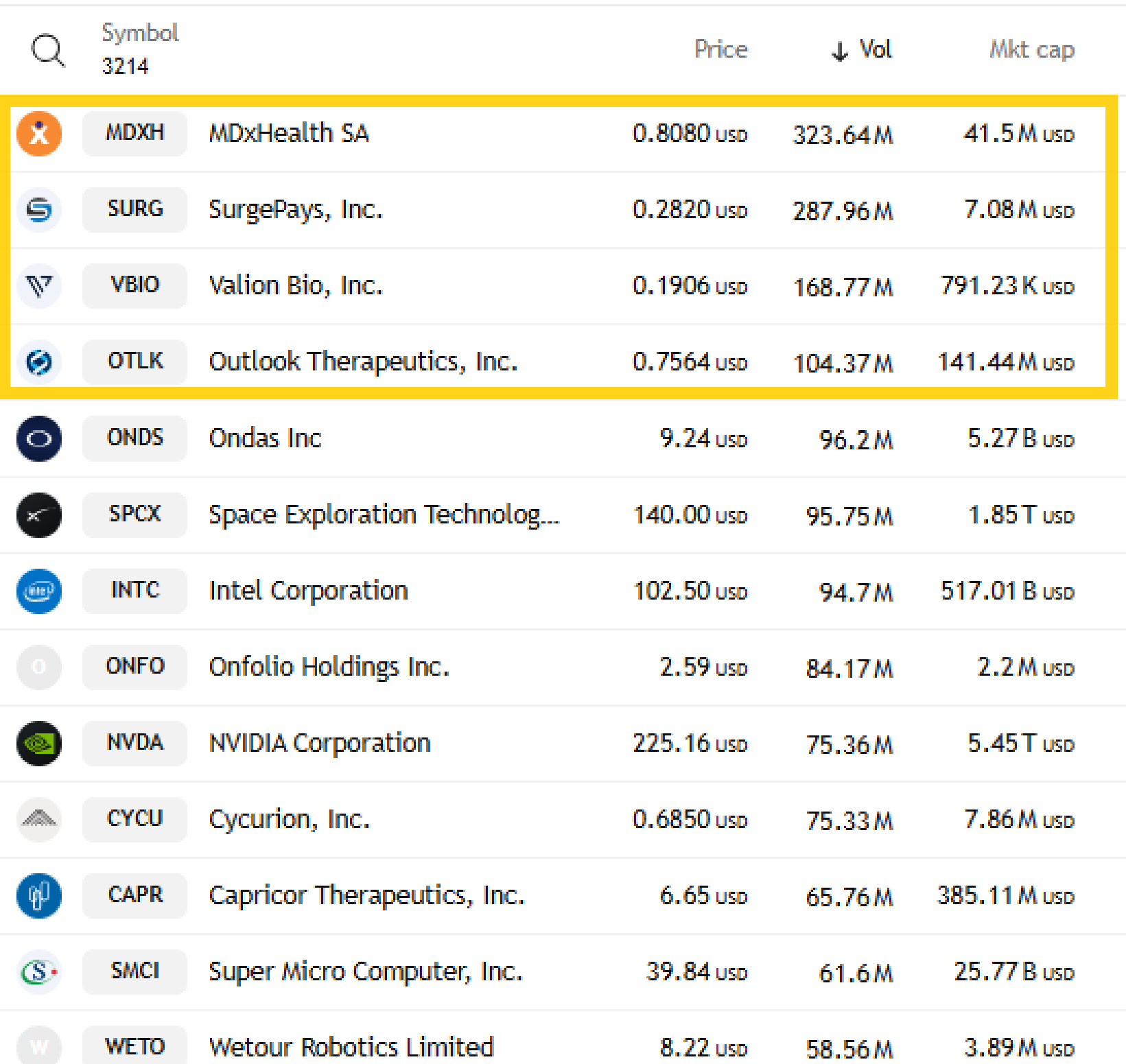Select the 791.23 K USD market cap
Screen dimensions: 1126x1064
pos(1007,286)
